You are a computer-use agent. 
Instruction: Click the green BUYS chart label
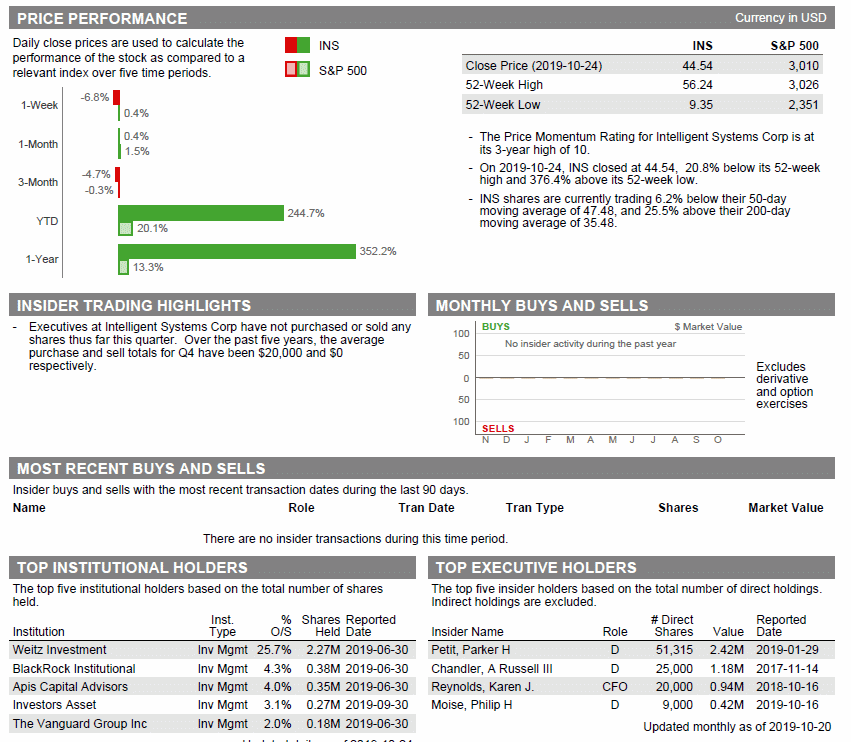[496, 327]
